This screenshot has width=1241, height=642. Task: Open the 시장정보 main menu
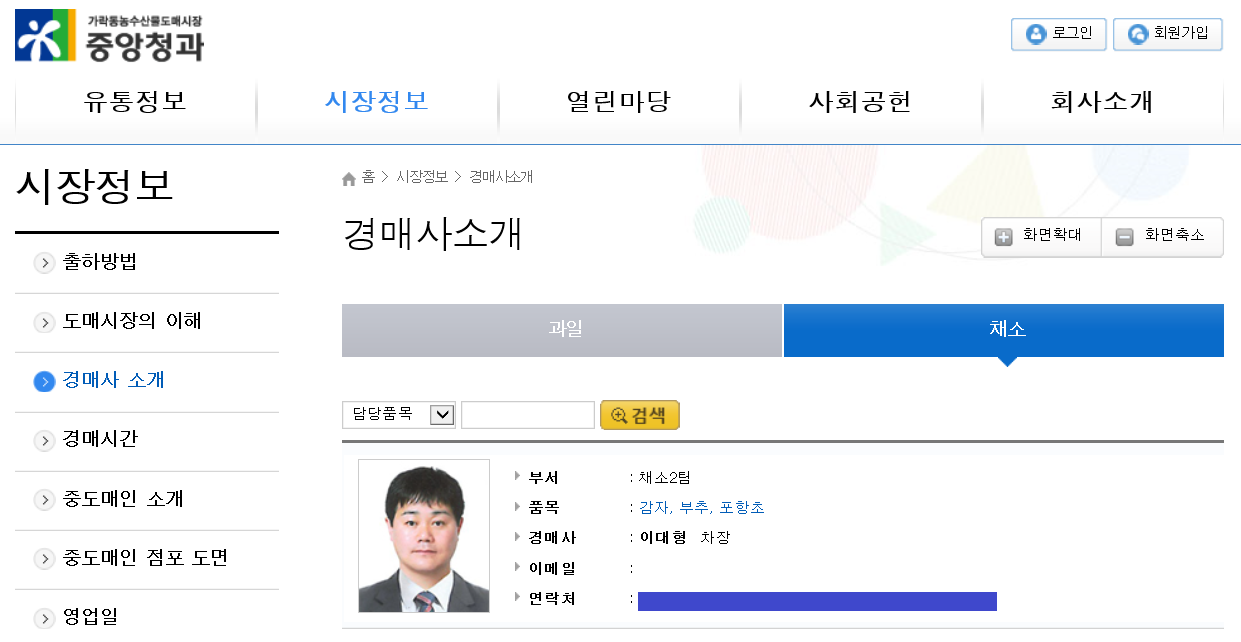(377, 102)
